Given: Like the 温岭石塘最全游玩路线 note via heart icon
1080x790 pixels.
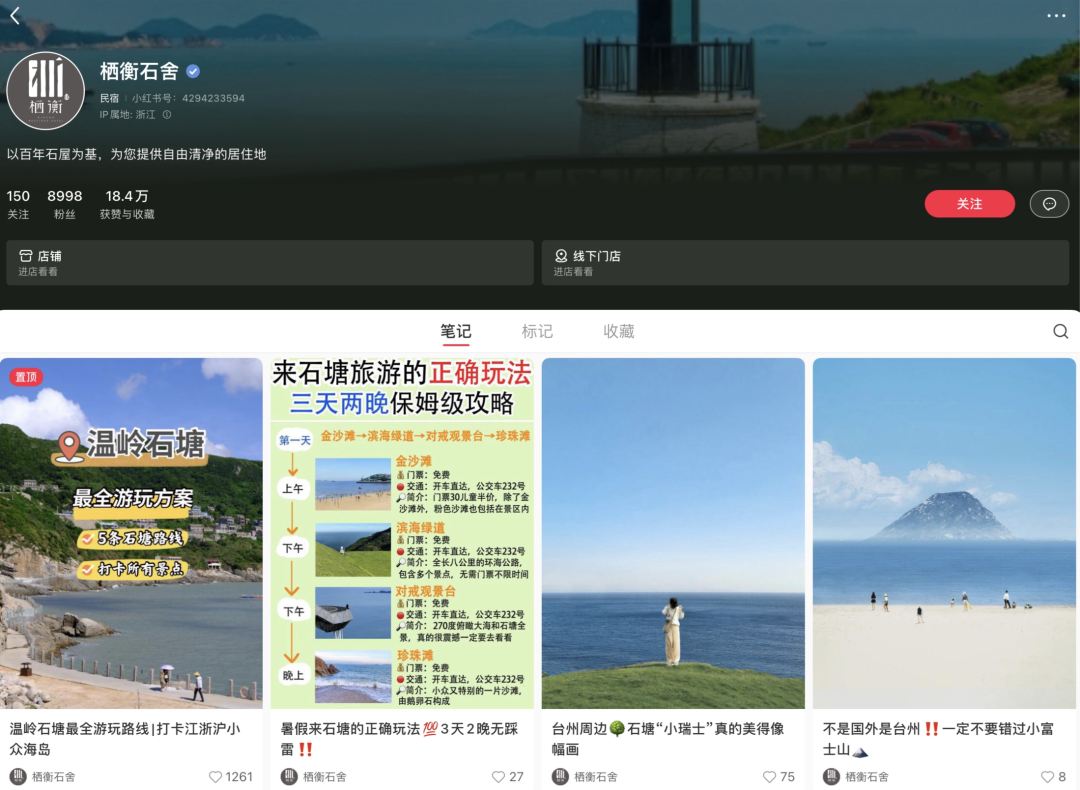Looking at the screenshot, I should pyautogui.click(x=216, y=777).
